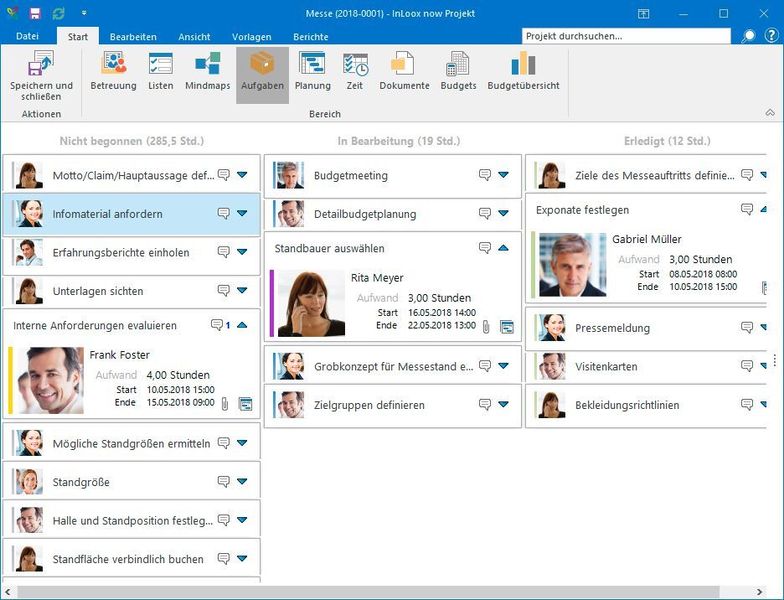Expand Erfahrungsberichte einholen card
Viewport: 784px width, 600px height.
tap(242, 252)
